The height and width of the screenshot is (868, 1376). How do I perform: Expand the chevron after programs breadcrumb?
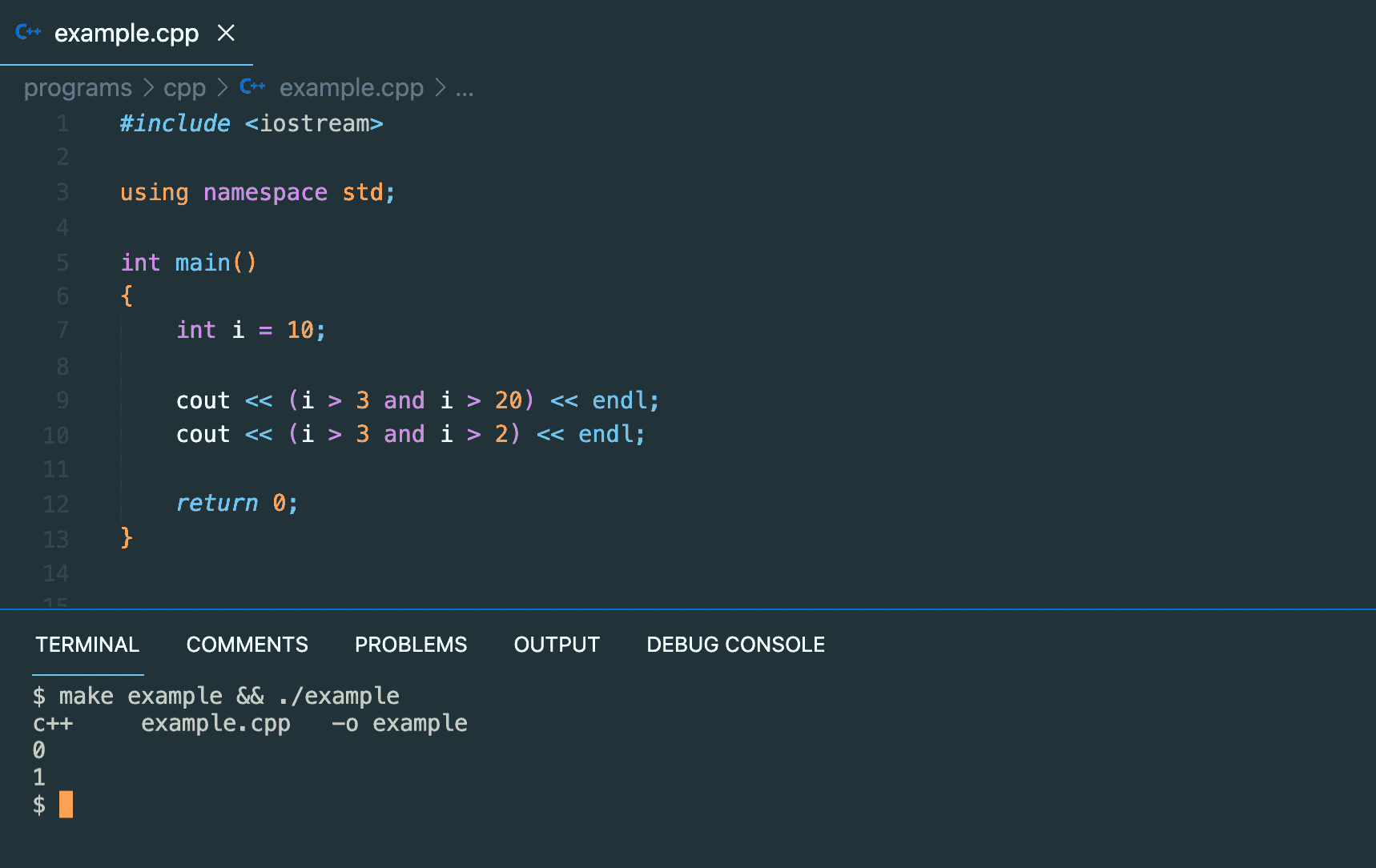click(x=148, y=87)
